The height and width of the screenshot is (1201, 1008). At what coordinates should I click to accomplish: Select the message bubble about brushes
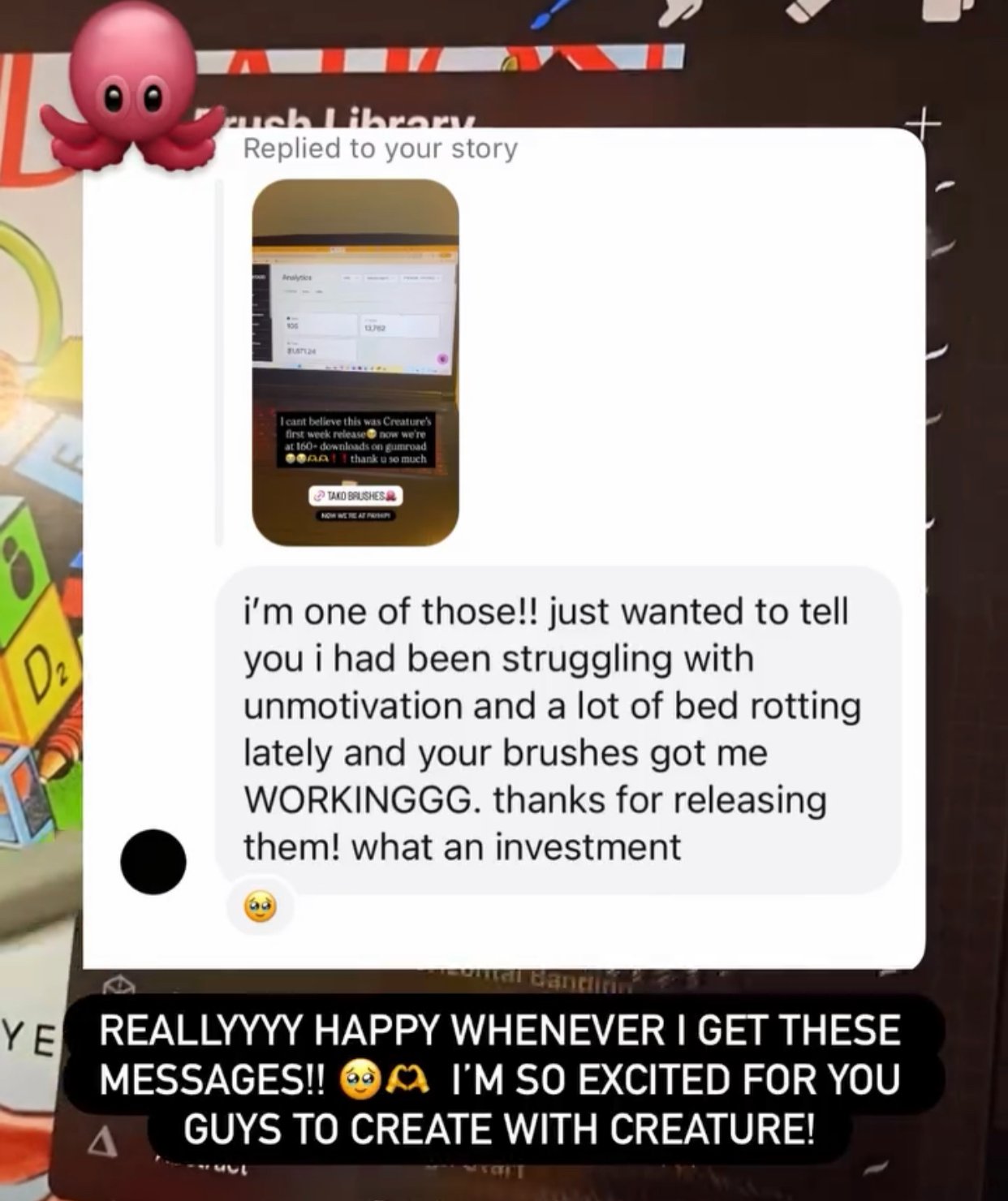(x=558, y=729)
